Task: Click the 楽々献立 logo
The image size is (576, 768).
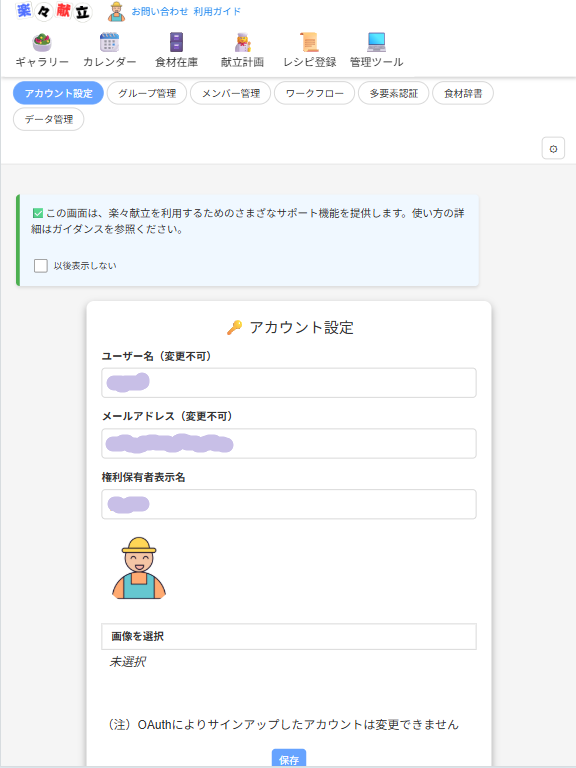Action: pyautogui.click(x=54, y=11)
